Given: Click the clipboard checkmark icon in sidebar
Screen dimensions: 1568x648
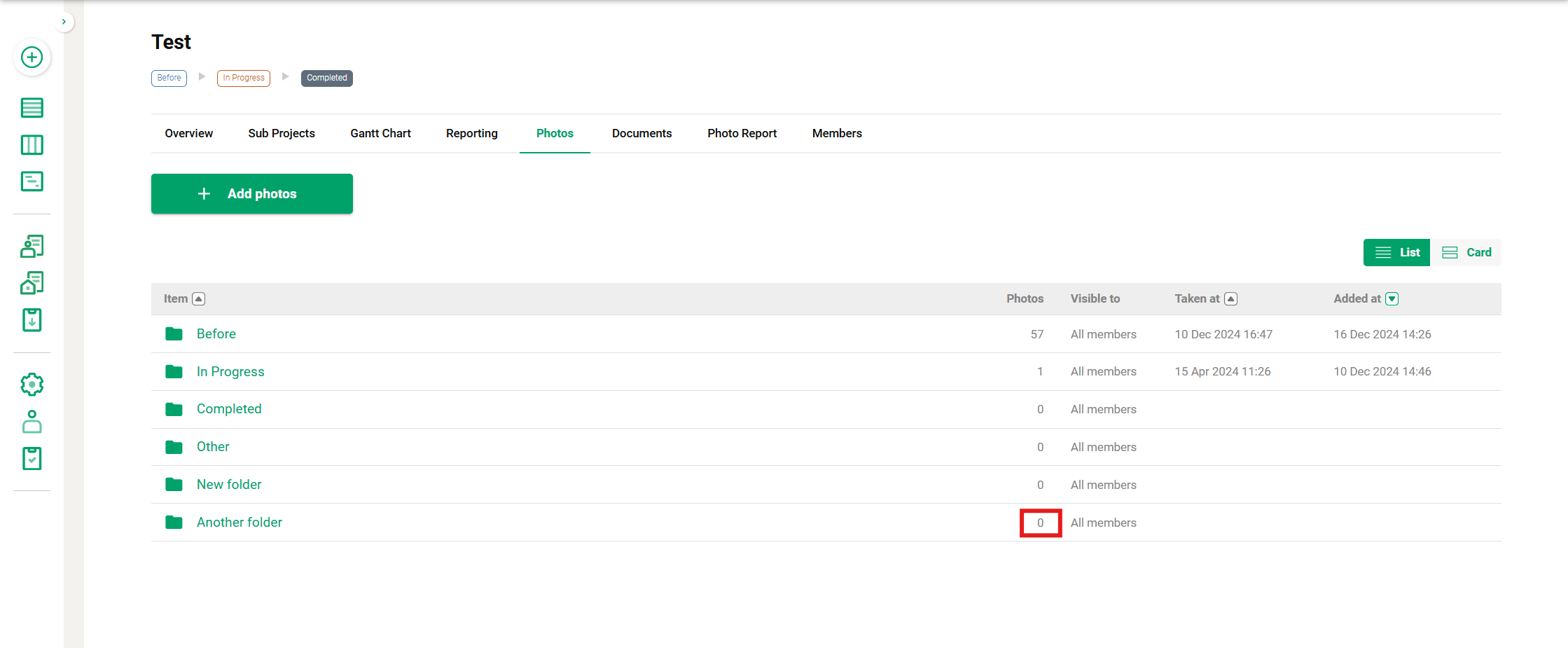Looking at the screenshot, I should (32, 459).
